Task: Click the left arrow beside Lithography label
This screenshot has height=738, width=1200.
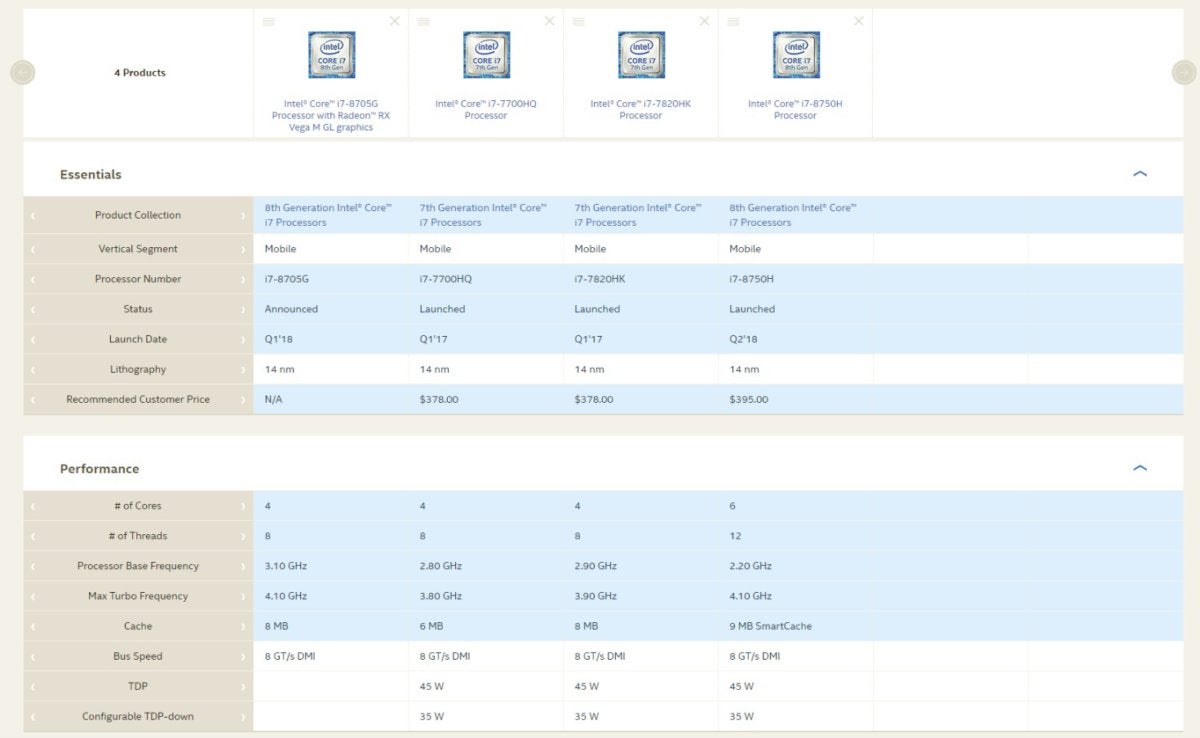Action: pos(32,369)
